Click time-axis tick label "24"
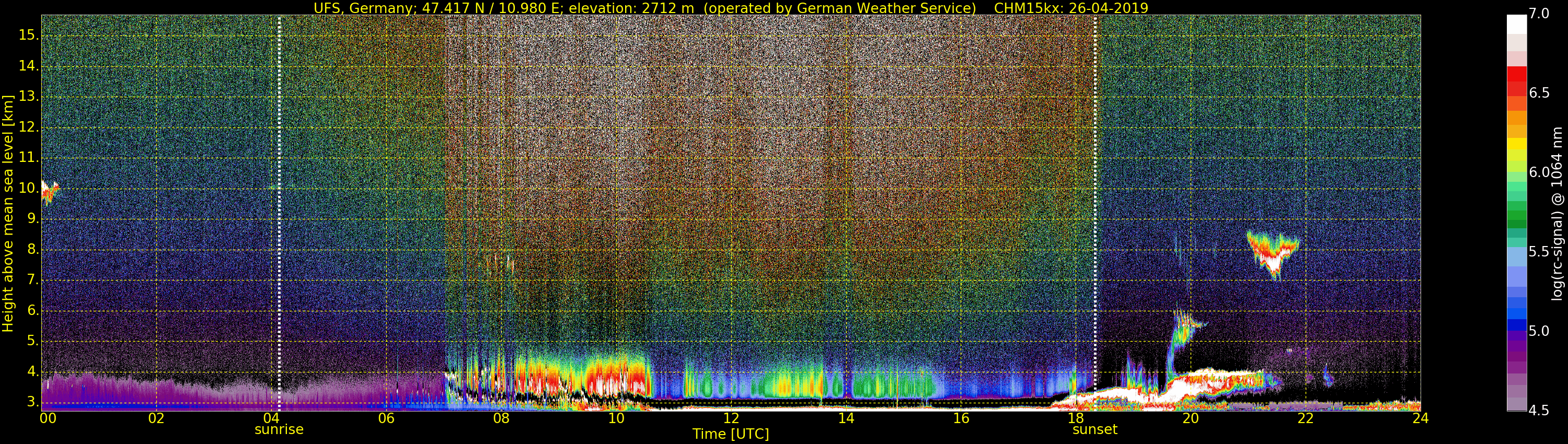The image size is (1568, 444). tap(1421, 418)
